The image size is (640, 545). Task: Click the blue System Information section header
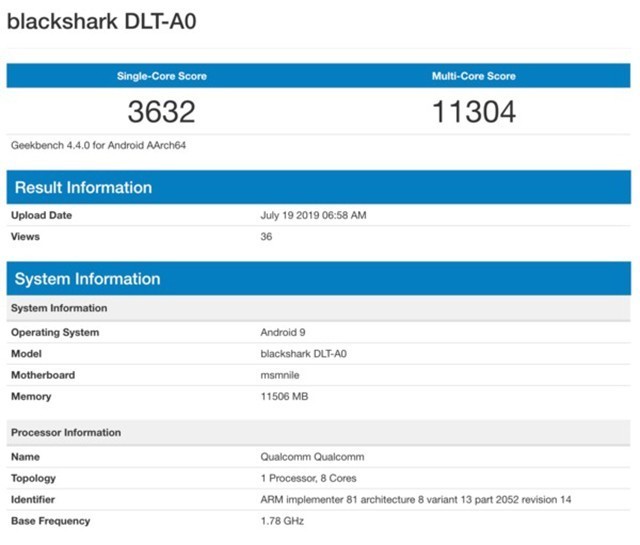pyautogui.click(x=87, y=279)
